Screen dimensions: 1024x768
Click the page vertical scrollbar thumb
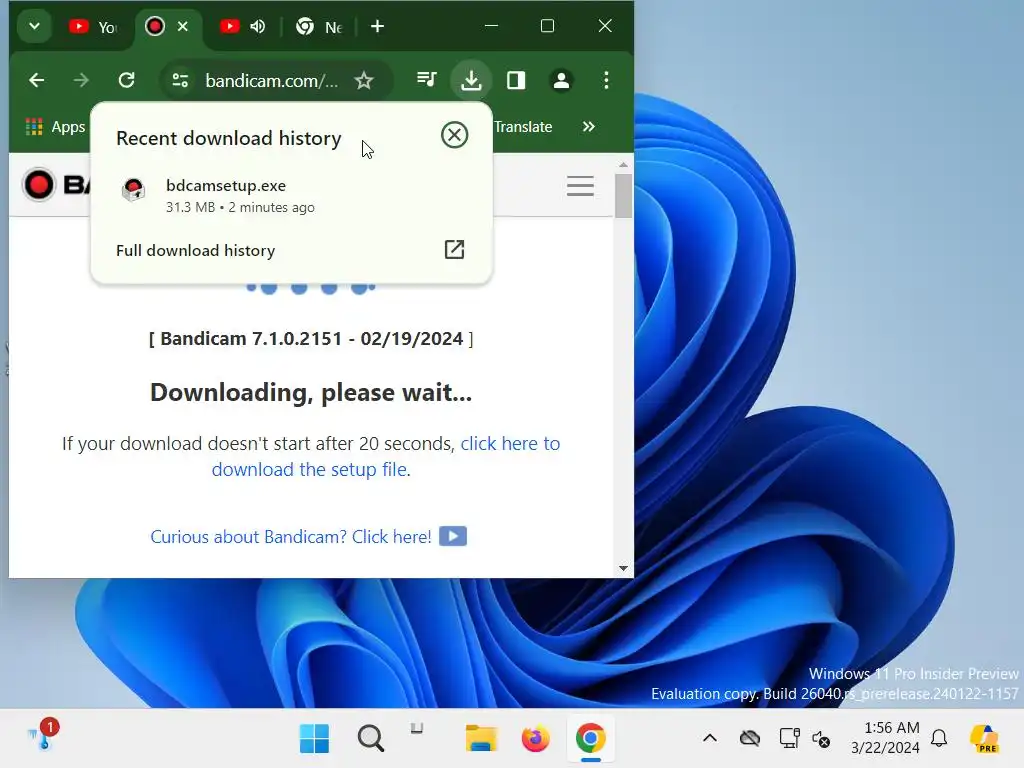[623, 195]
